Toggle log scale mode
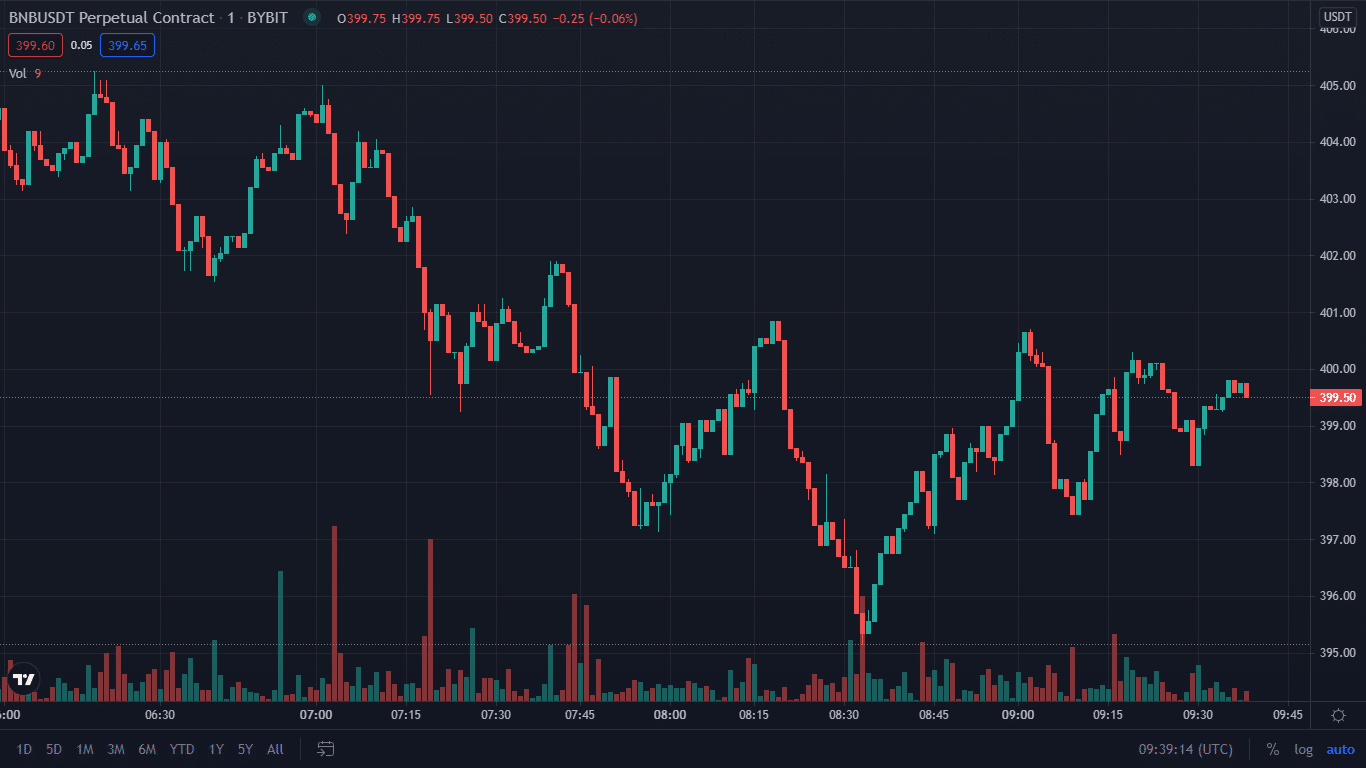The image size is (1366, 768). coord(1303,749)
